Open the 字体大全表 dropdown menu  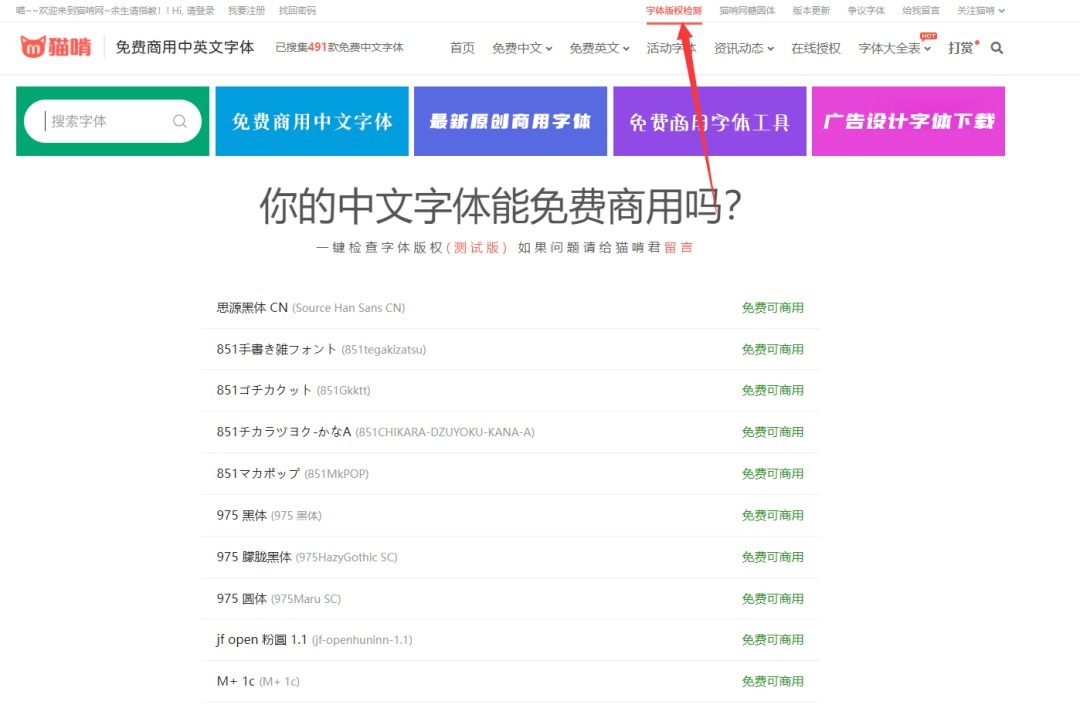tap(894, 48)
